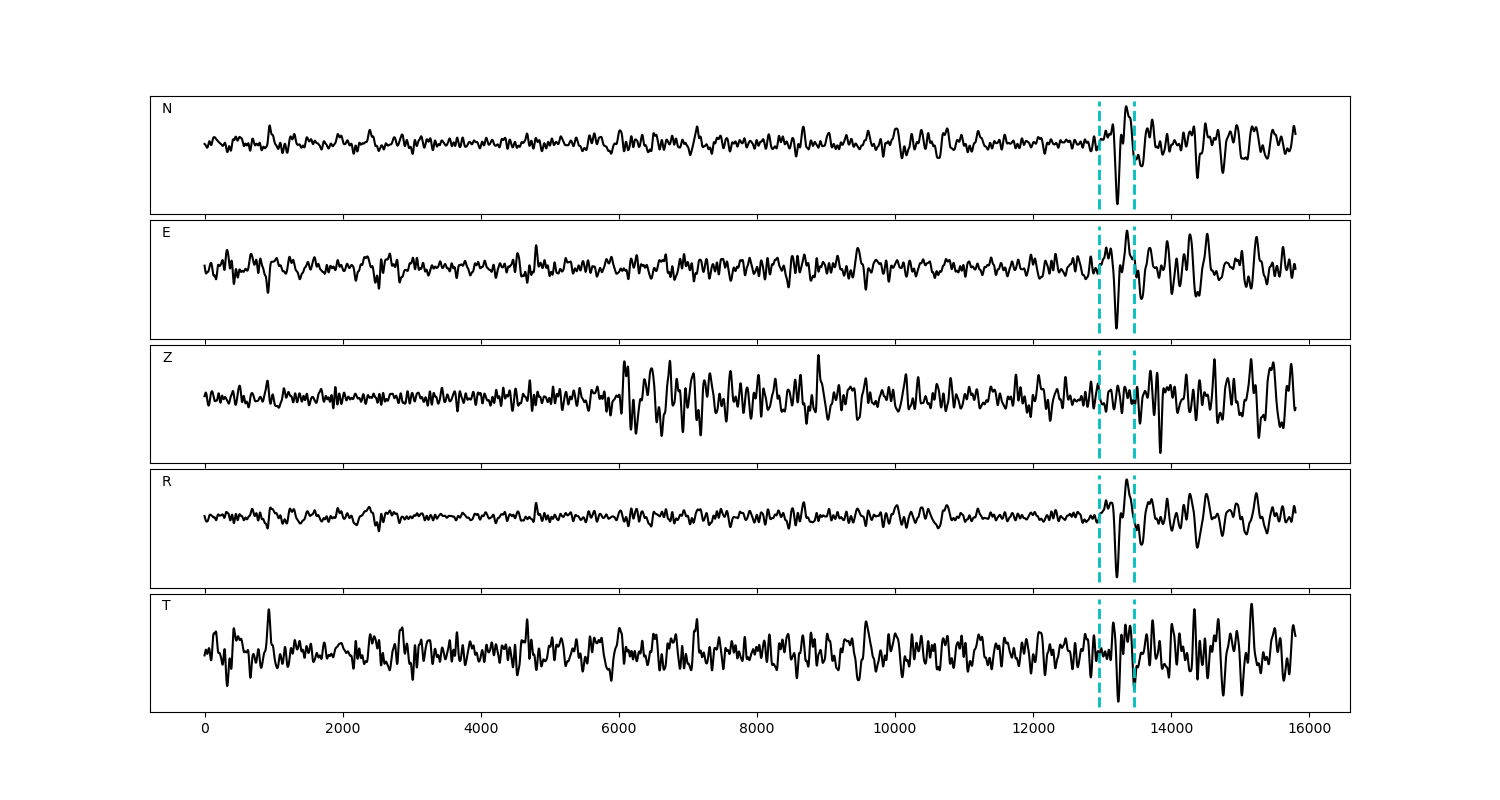Image resolution: width=1500 pixels, height=800 pixels.
Task: Click the x-axis tick label 10000
Action: point(895,730)
